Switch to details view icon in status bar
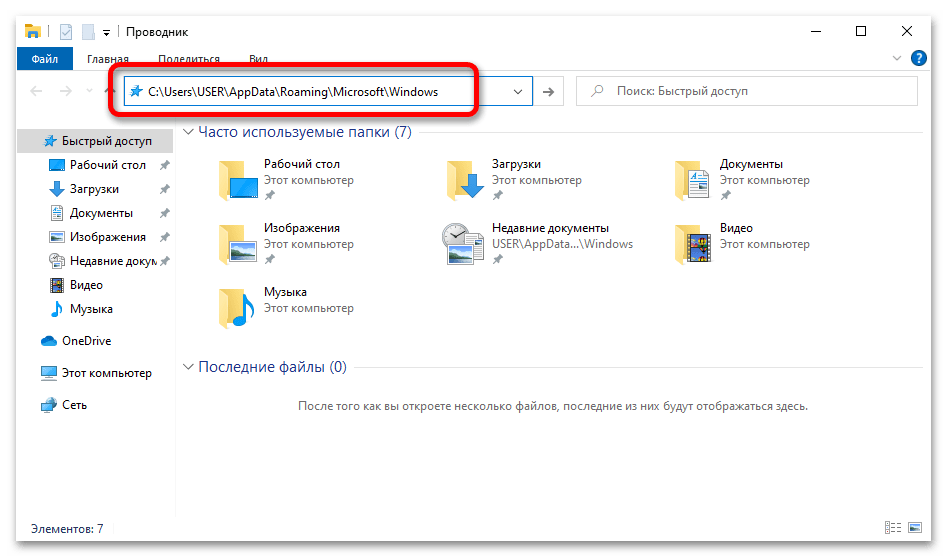 pos(893,528)
